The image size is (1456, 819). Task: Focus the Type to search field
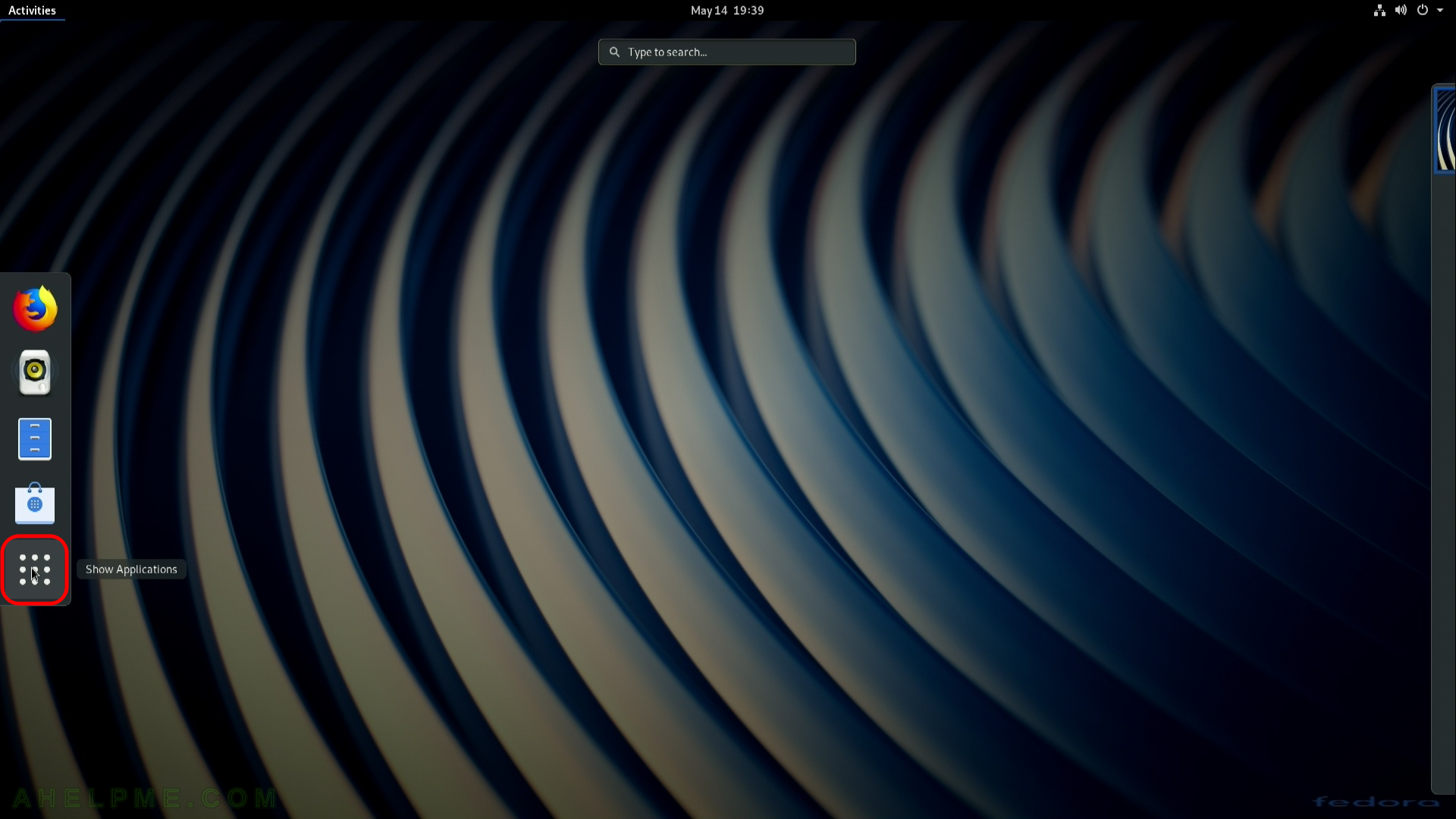click(x=726, y=52)
